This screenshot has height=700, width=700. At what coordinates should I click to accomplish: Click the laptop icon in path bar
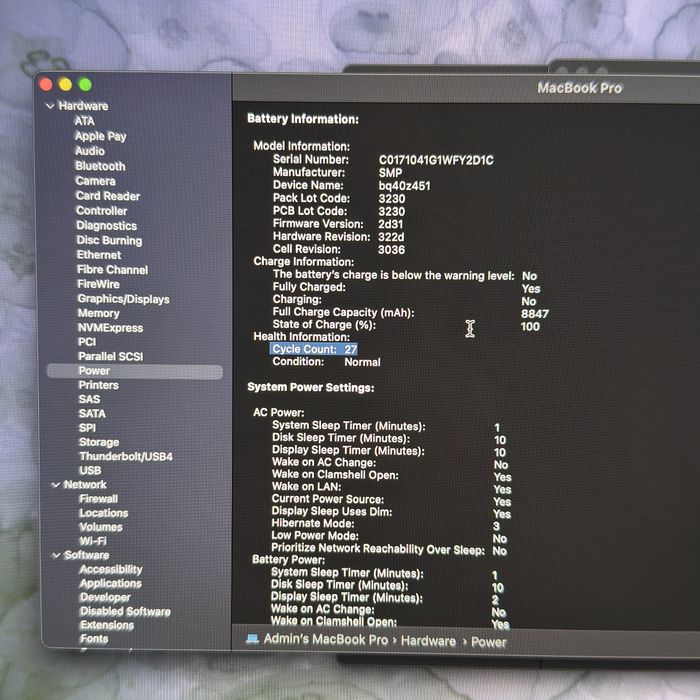click(x=253, y=639)
